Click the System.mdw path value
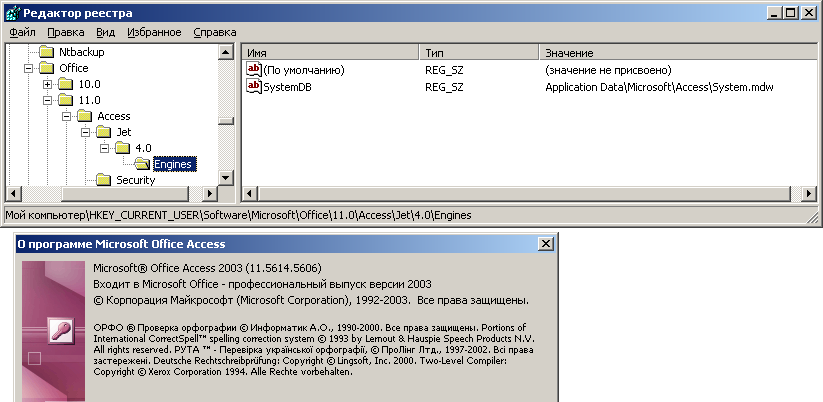Image resolution: width=823 pixels, height=402 pixels. [659, 87]
